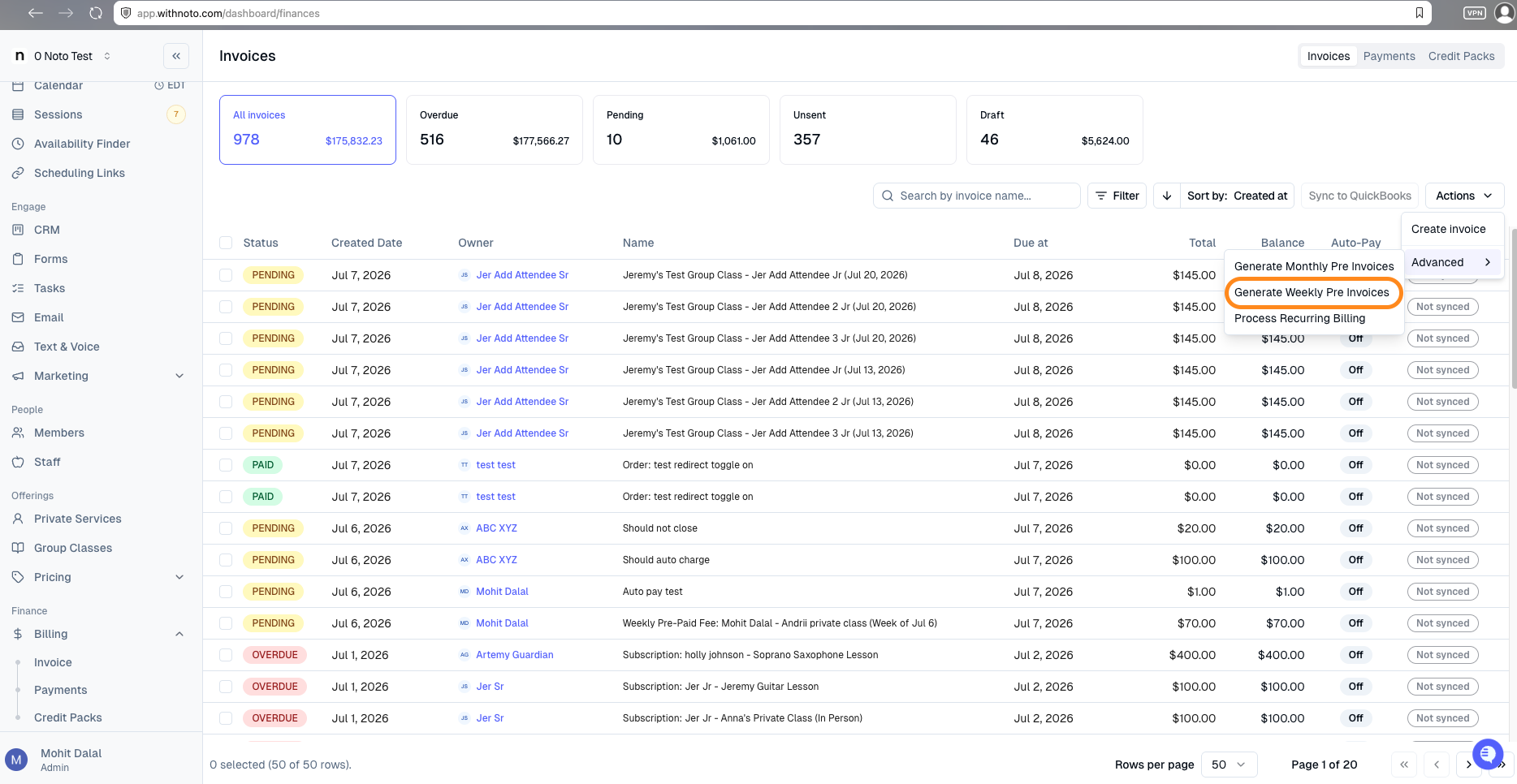
Task: Open the Rows per page dropdown
Action: (x=1229, y=765)
